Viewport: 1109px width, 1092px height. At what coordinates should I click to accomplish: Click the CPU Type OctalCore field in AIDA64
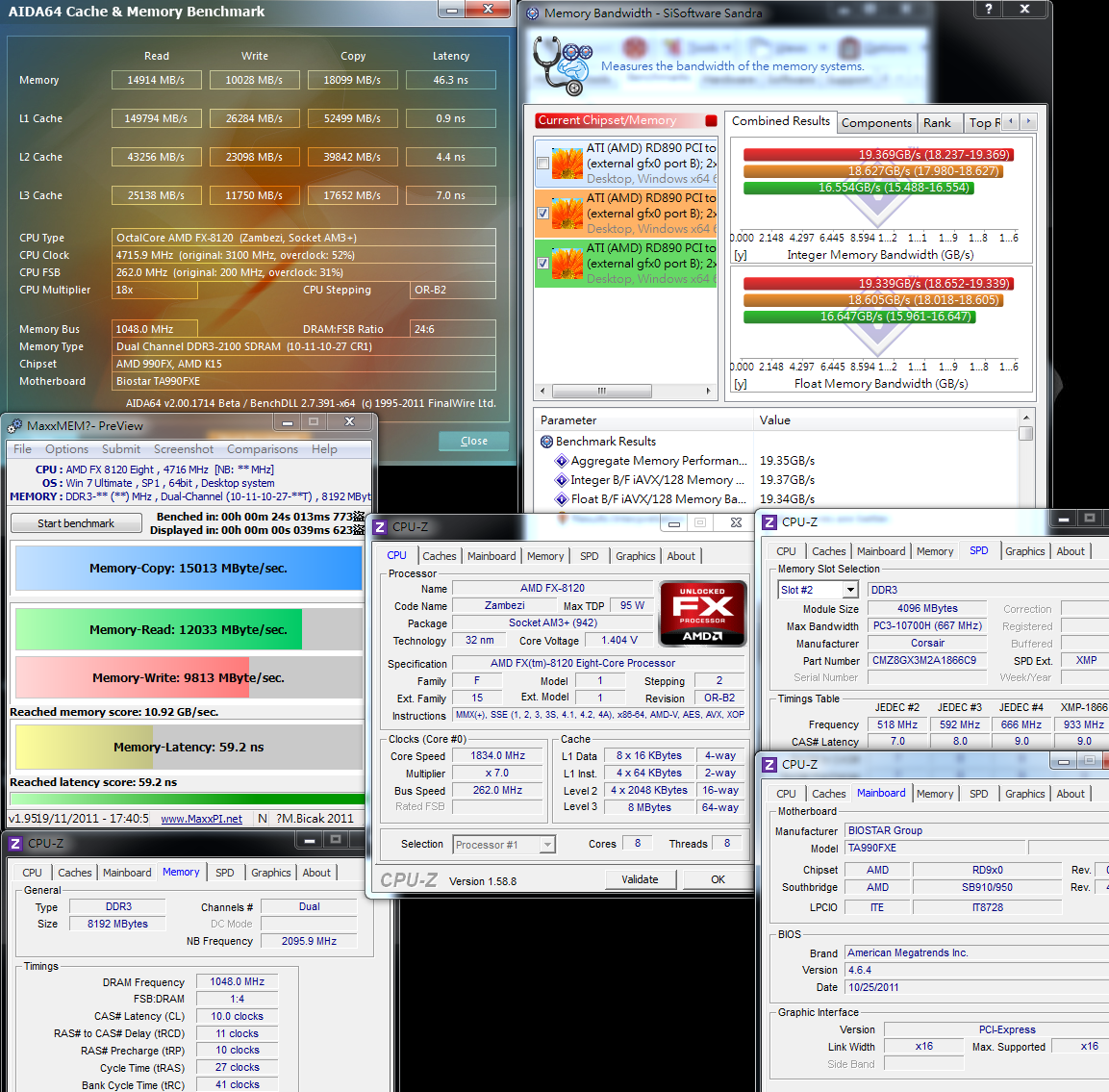[303, 238]
